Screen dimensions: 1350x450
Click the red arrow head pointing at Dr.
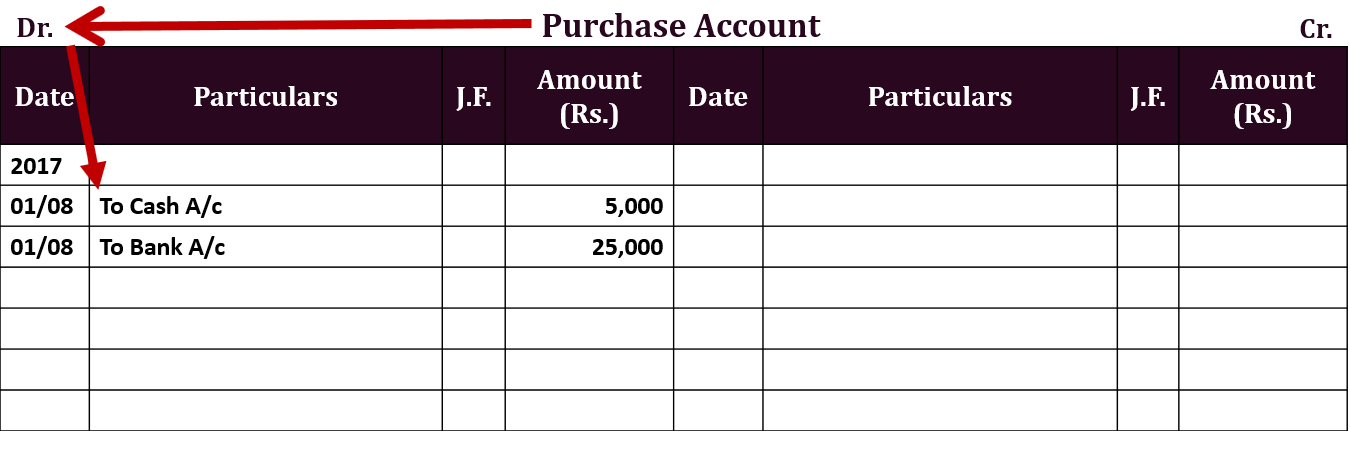coord(83,24)
